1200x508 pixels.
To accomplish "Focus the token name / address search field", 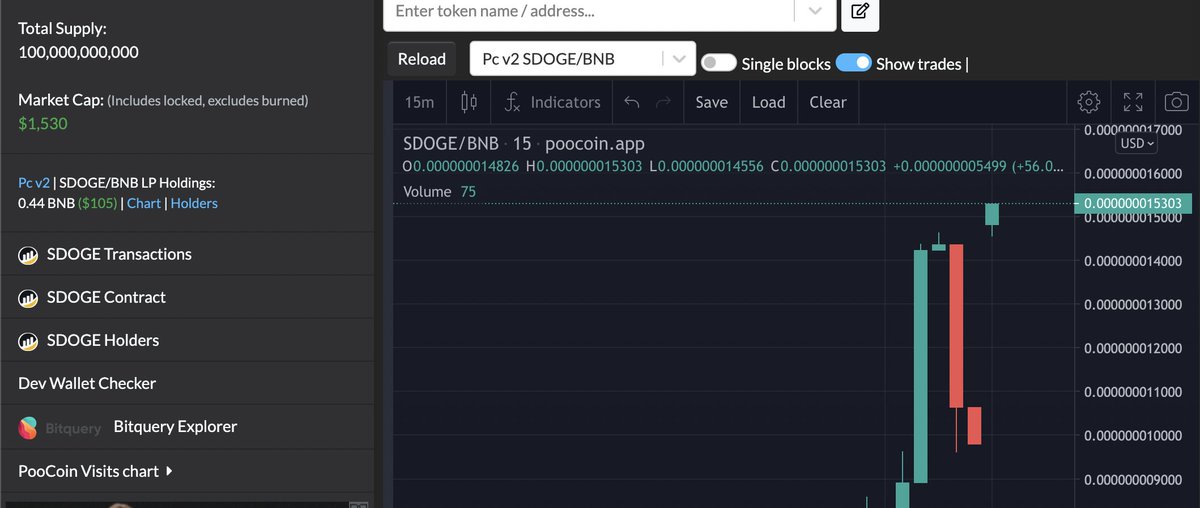I will tap(590, 12).
